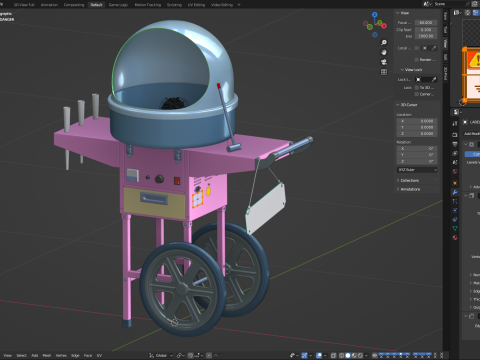Screen dimensions: 480x360
Task: Collapse the View Lock subpanel
Action: pos(402,70)
